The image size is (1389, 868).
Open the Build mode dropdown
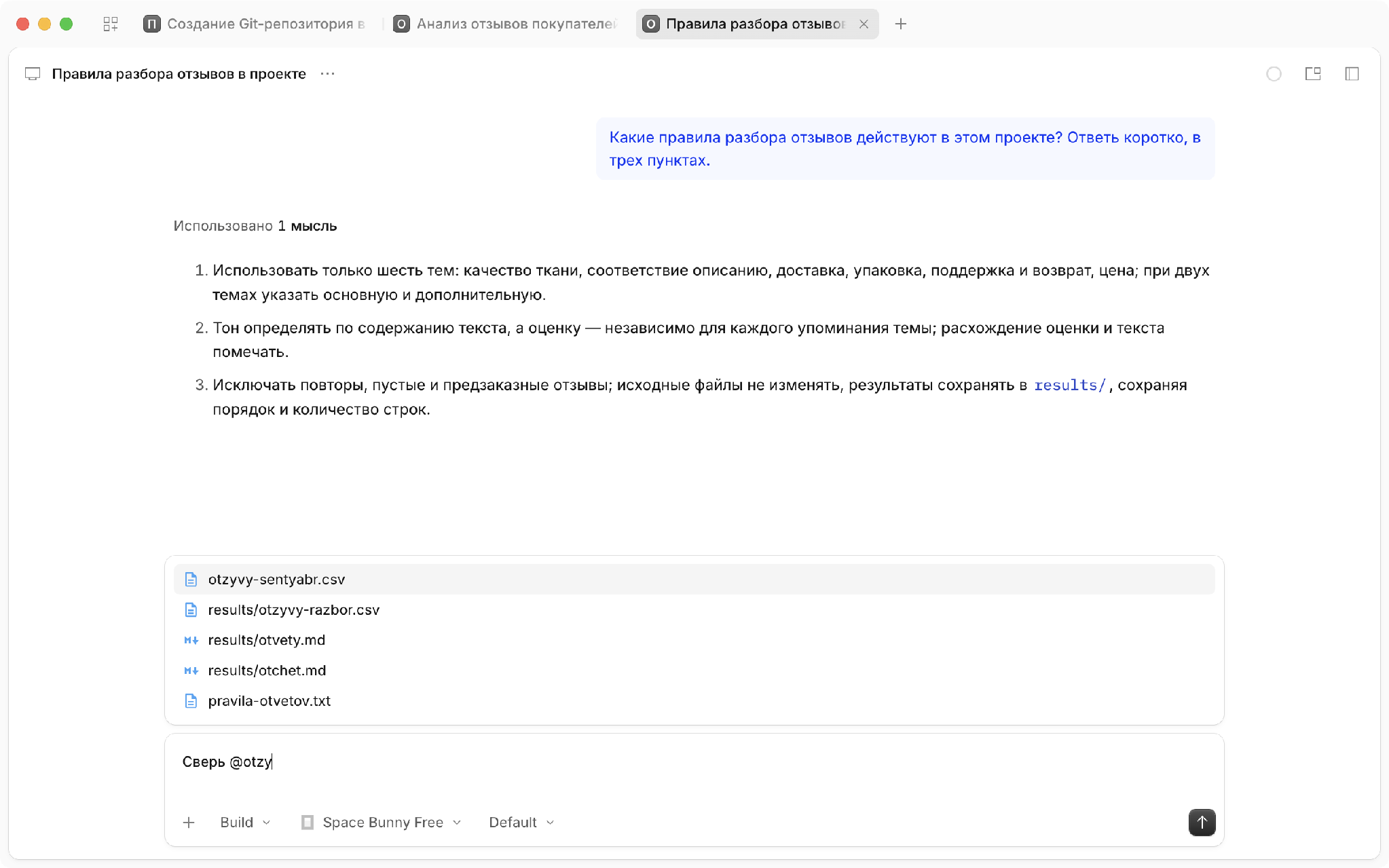click(x=245, y=823)
